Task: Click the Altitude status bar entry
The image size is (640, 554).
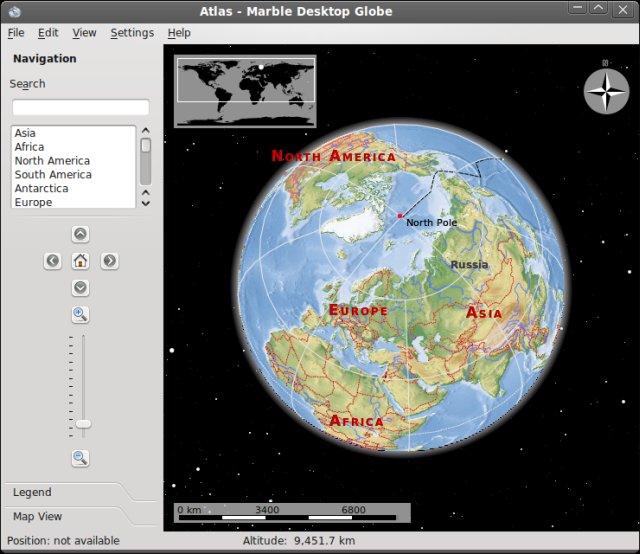Action: click(x=299, y=541)
